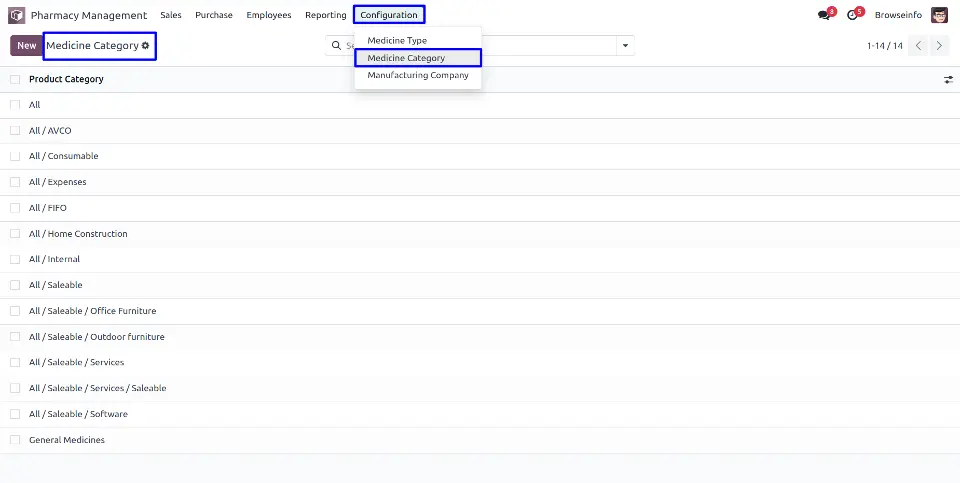Click the search magnifier icon
Image resolution: width=960 pixels, height=483 pixels.
click(x=336, y=45)
